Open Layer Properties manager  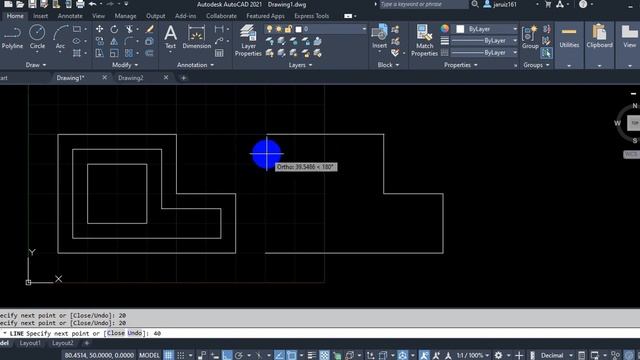pos(248,40)
